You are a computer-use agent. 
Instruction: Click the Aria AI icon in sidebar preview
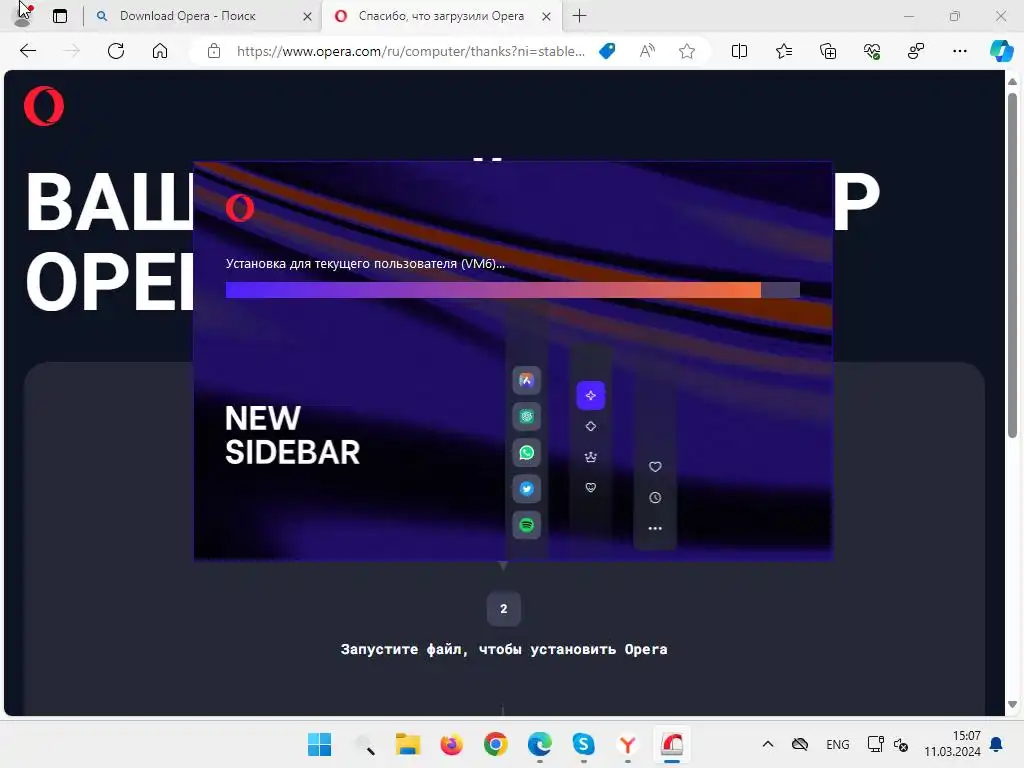(526, 380)
